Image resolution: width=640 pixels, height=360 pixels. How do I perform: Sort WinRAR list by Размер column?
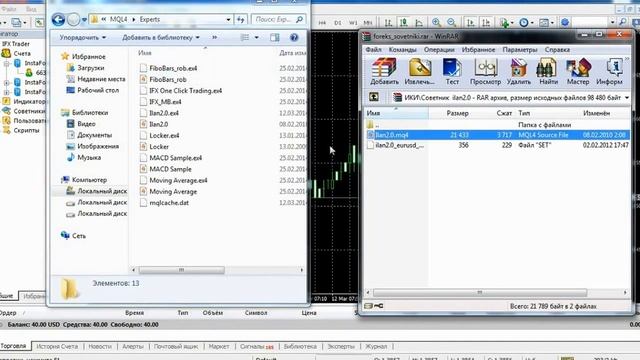pos(458,113)
